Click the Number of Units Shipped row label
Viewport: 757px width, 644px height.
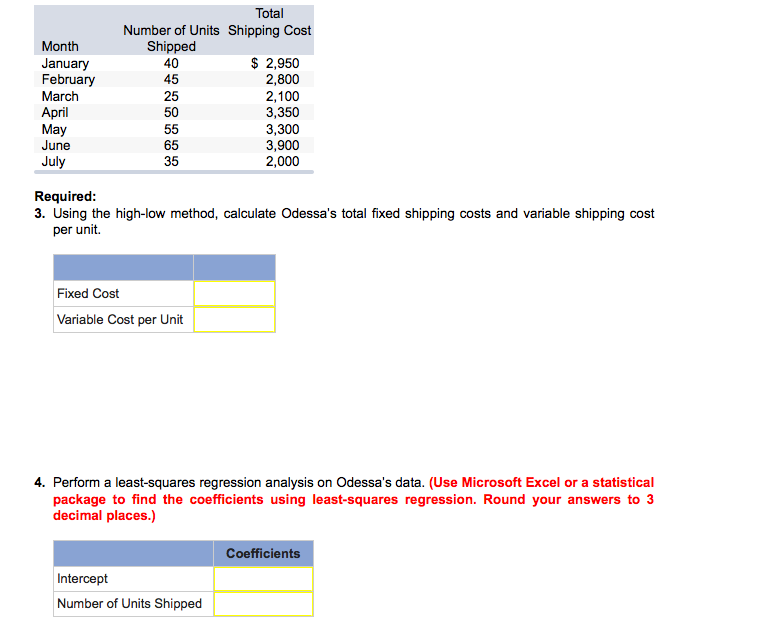(129, 603)
